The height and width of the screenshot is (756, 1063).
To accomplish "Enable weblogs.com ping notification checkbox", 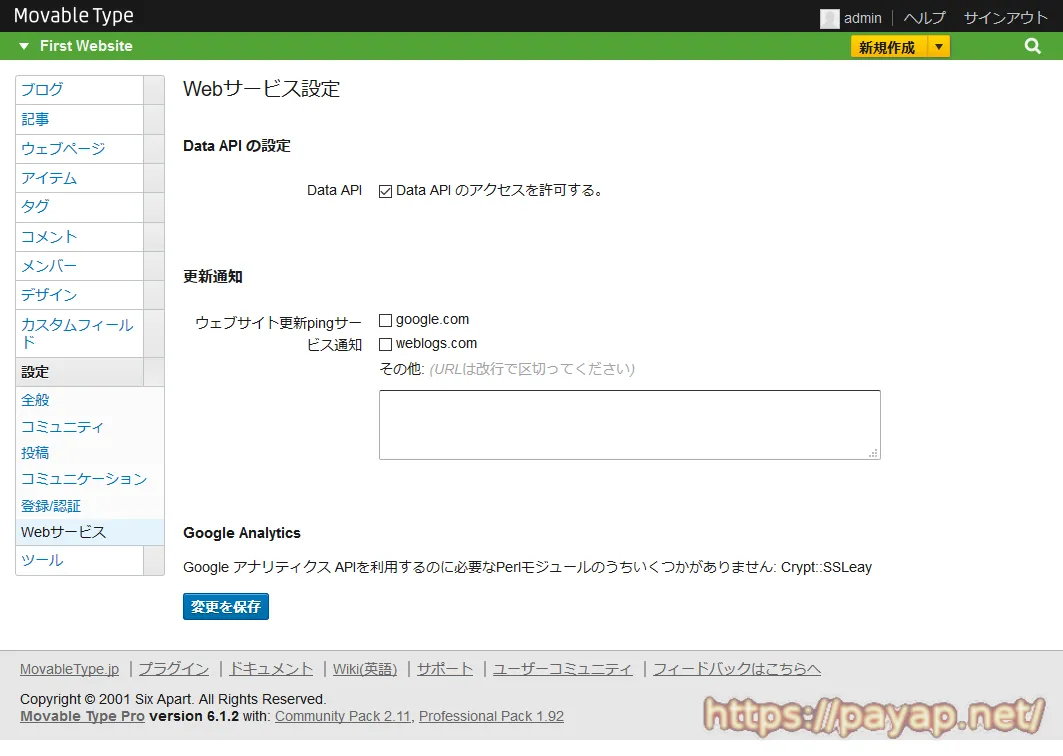I will coord(385,344).
